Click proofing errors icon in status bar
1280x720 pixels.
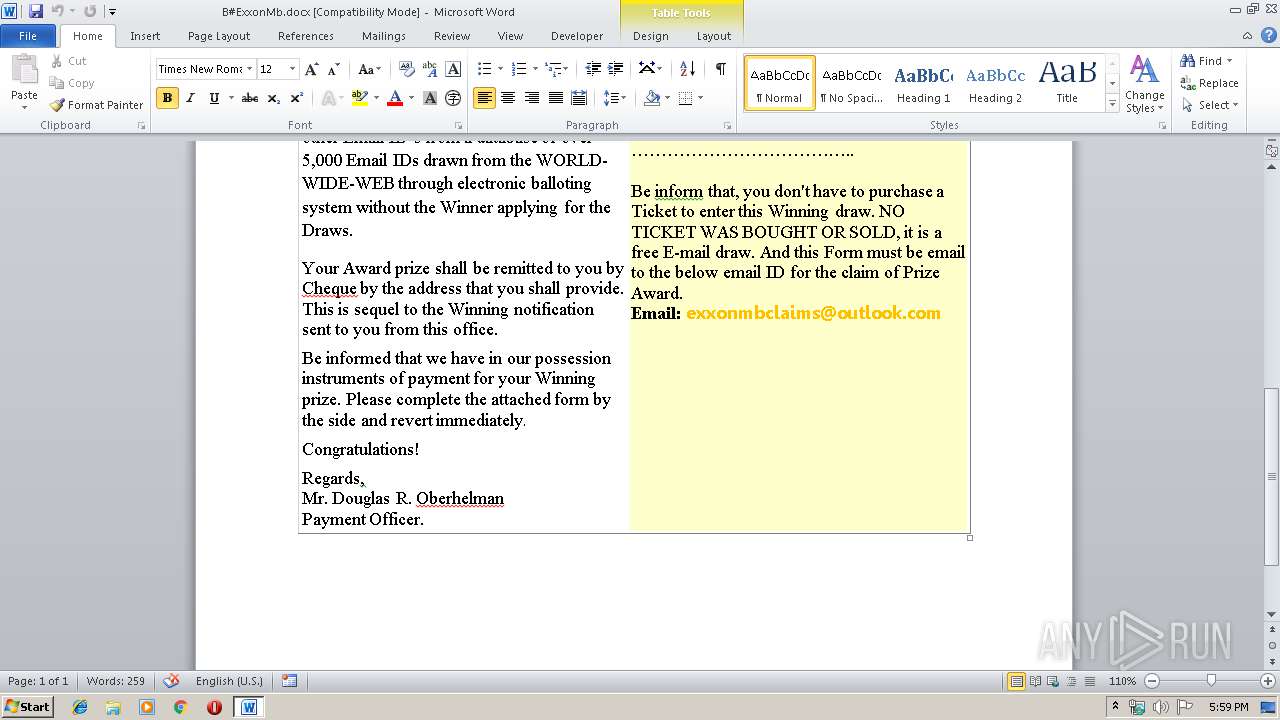pyautogui.click(x=171, y=681)
